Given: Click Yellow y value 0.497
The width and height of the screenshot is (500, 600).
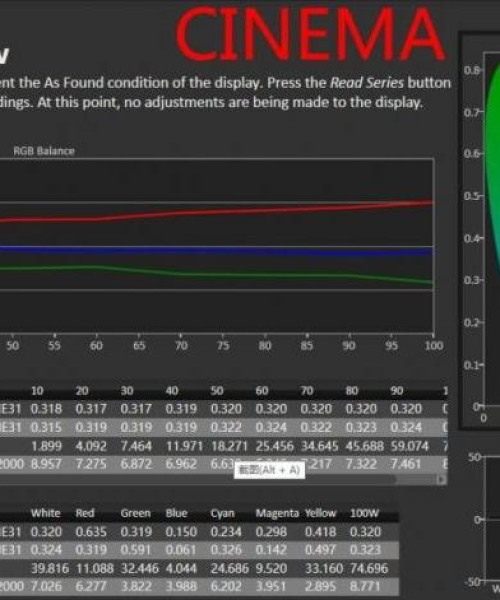Looking at the screenshot, I should coord(321,550).
